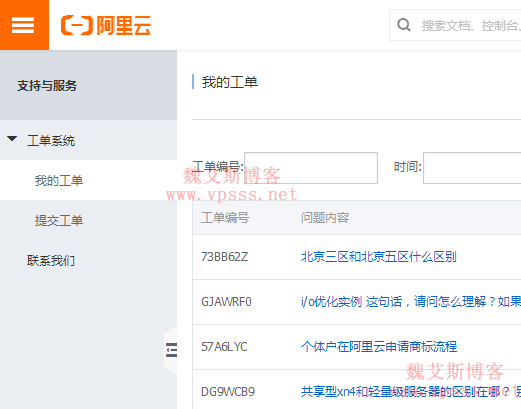
Task: Click the 问题内容 column header
Action: pyautogui.click(x=325, y=218)
